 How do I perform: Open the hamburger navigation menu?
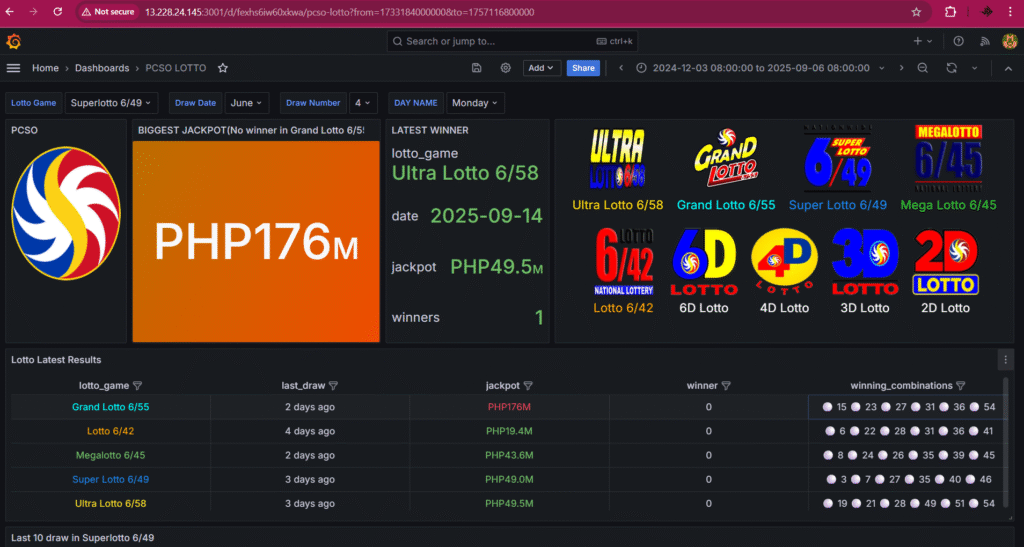pos(14,68)
